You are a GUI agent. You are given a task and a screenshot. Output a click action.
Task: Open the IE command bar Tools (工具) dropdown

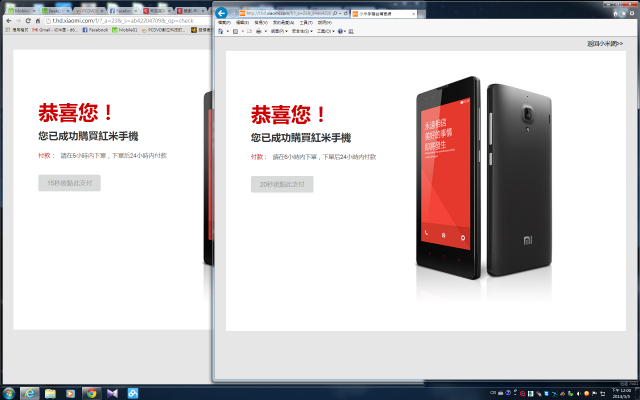tap(326, 31)
